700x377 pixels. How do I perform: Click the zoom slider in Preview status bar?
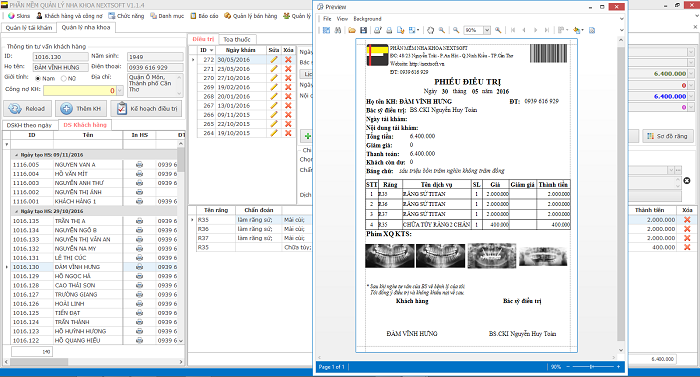pos(592,367)
